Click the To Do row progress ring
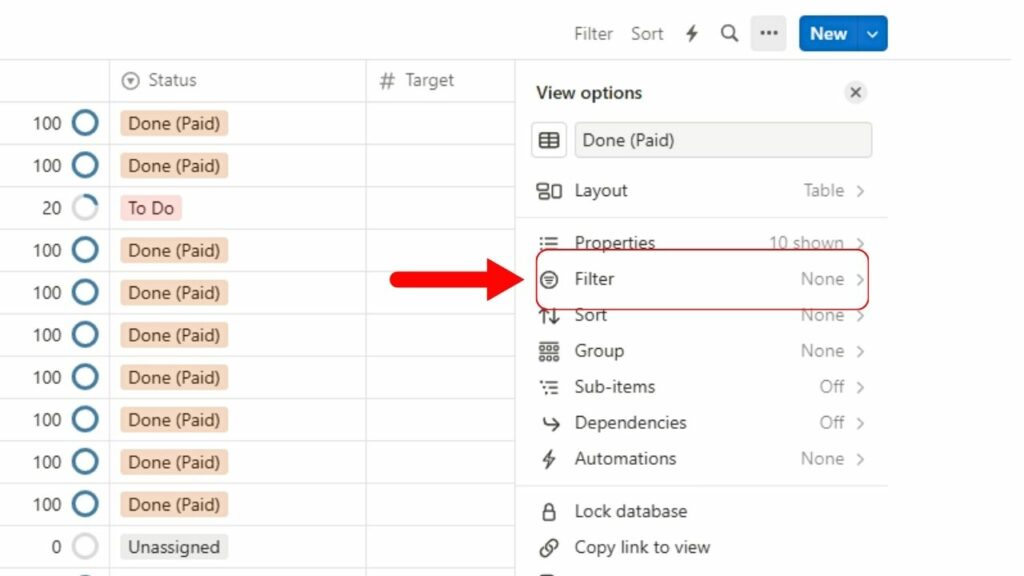The height and width of the screenshot is (576, 1024). pyautogui.click(x=87, y=207)
